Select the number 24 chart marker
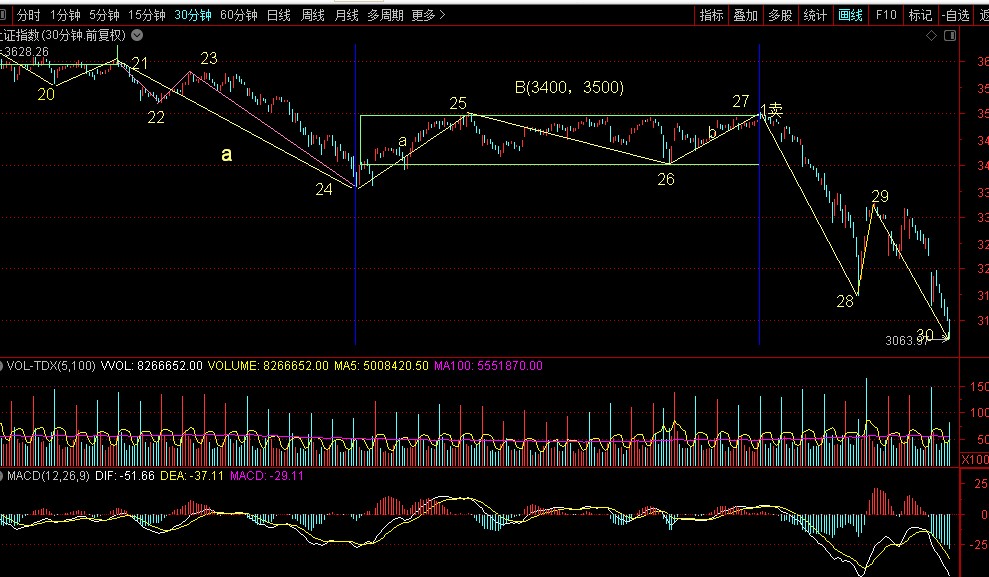The width and height of the screenshot is (989, 577). (x=324, y=189)
